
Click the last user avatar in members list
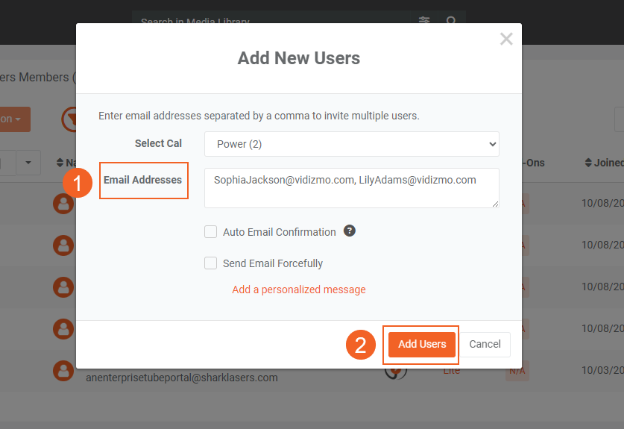63,369
